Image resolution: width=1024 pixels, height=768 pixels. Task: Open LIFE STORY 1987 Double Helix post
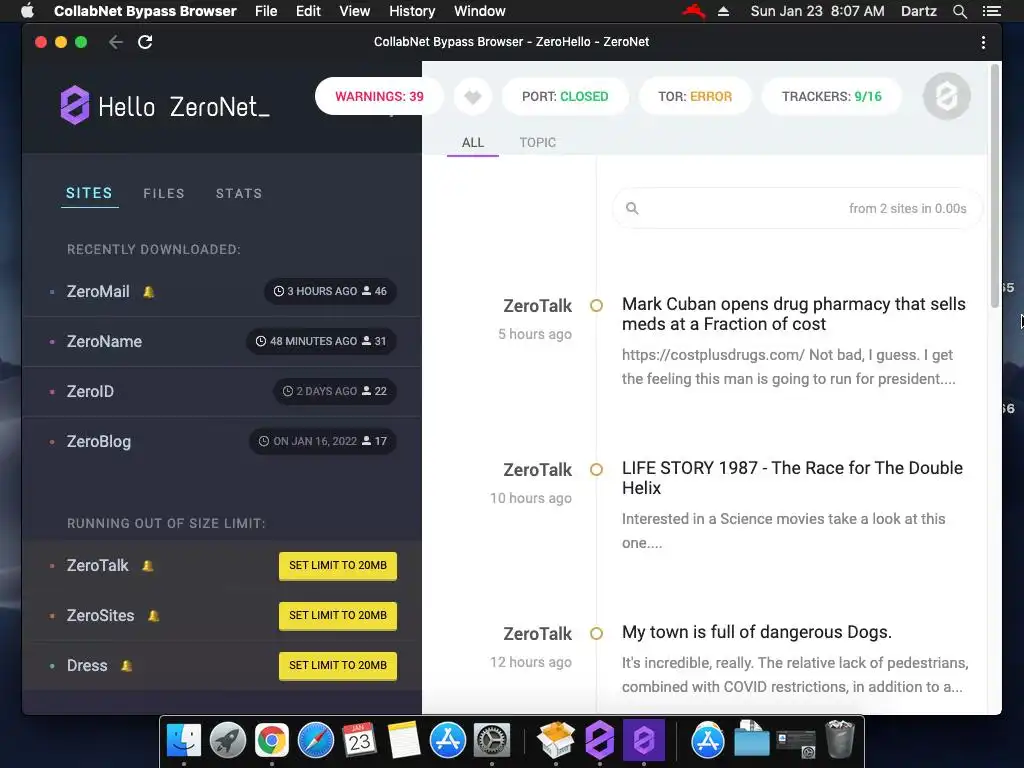point(792,478)
